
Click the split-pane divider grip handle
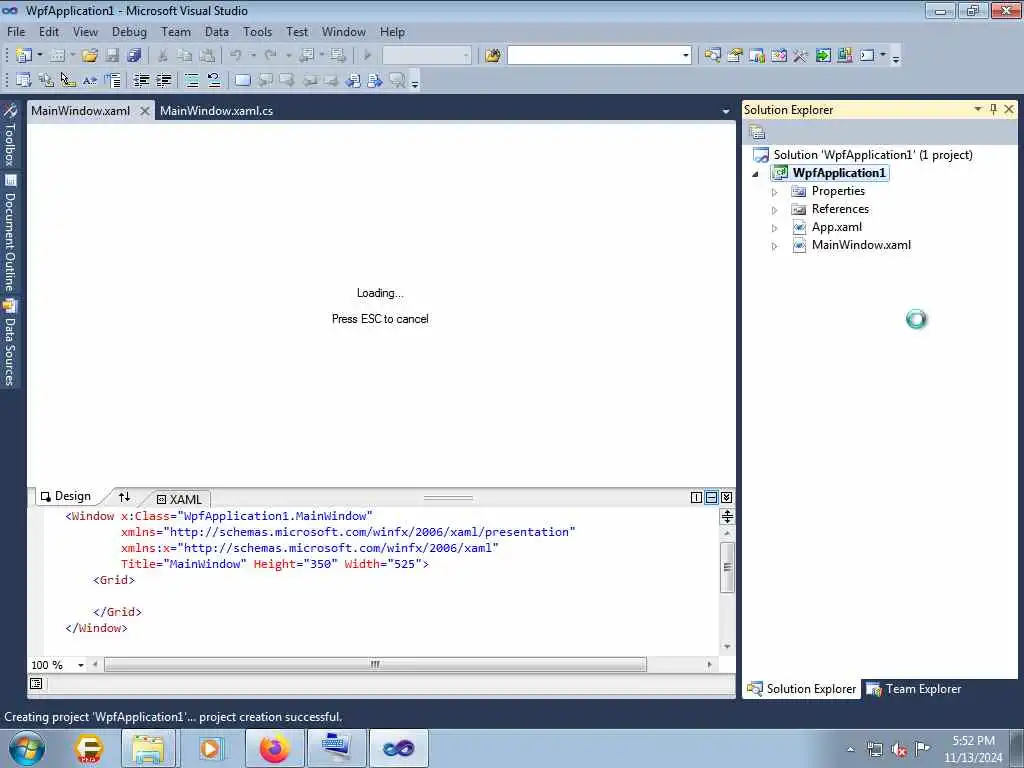448,498
